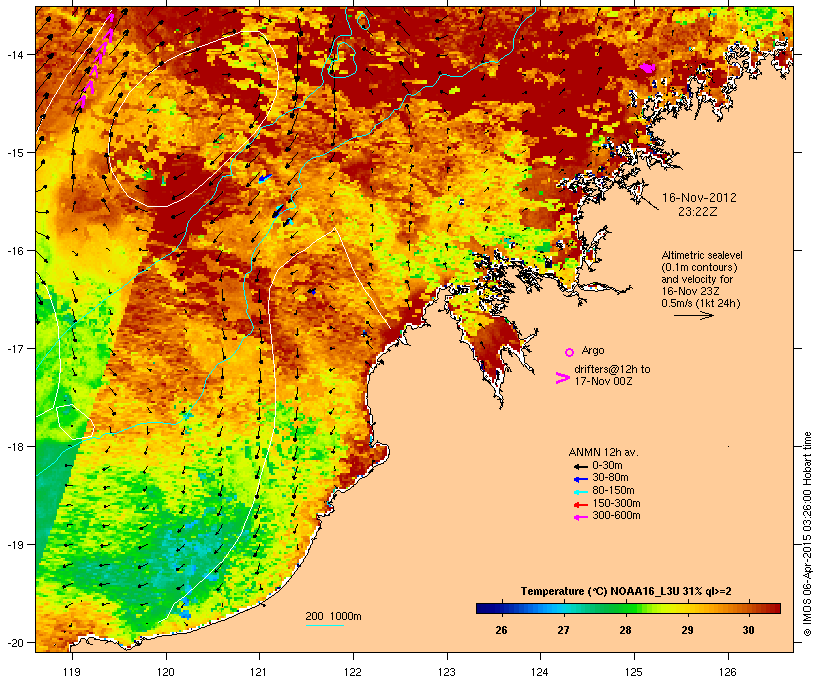
Task: Click the latitude label -20
Action: pyautogui.click(x=14, y=642)
